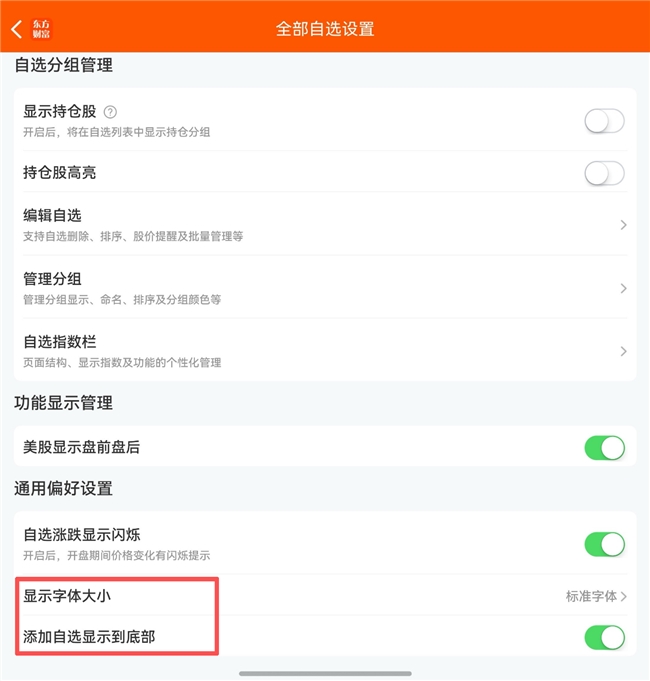Open 编辑自选 via its chevron

click(624, 225)
